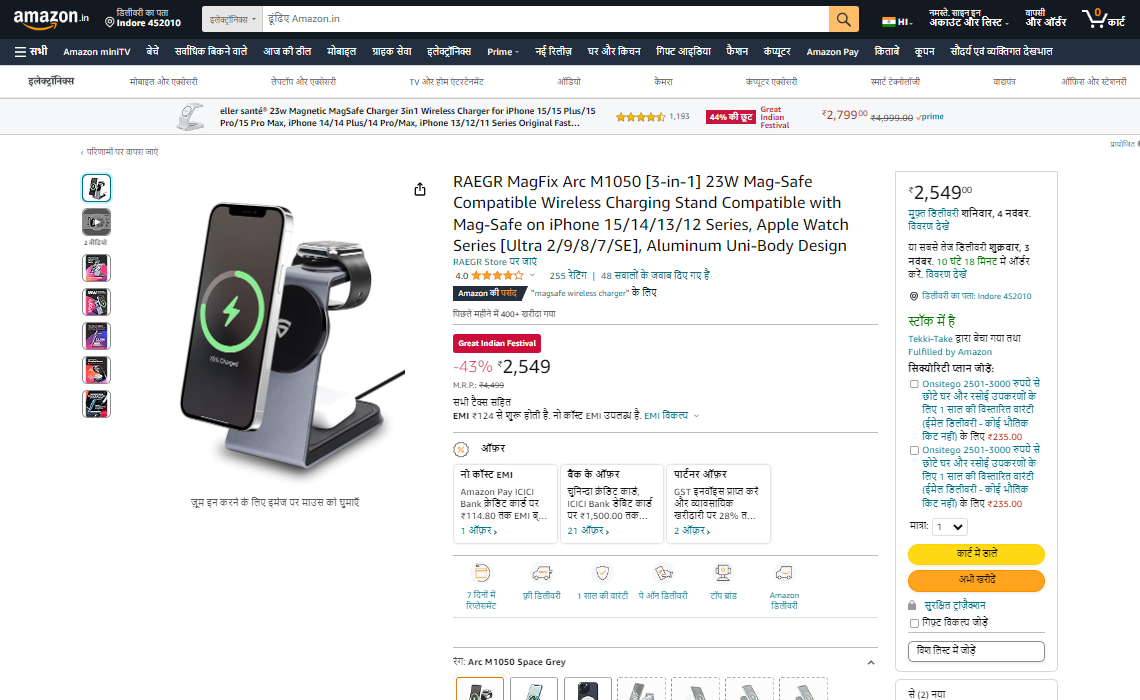Open the Tekki-Take seller link
Viewport: 1140px width, 700px height.
[930, 339]
